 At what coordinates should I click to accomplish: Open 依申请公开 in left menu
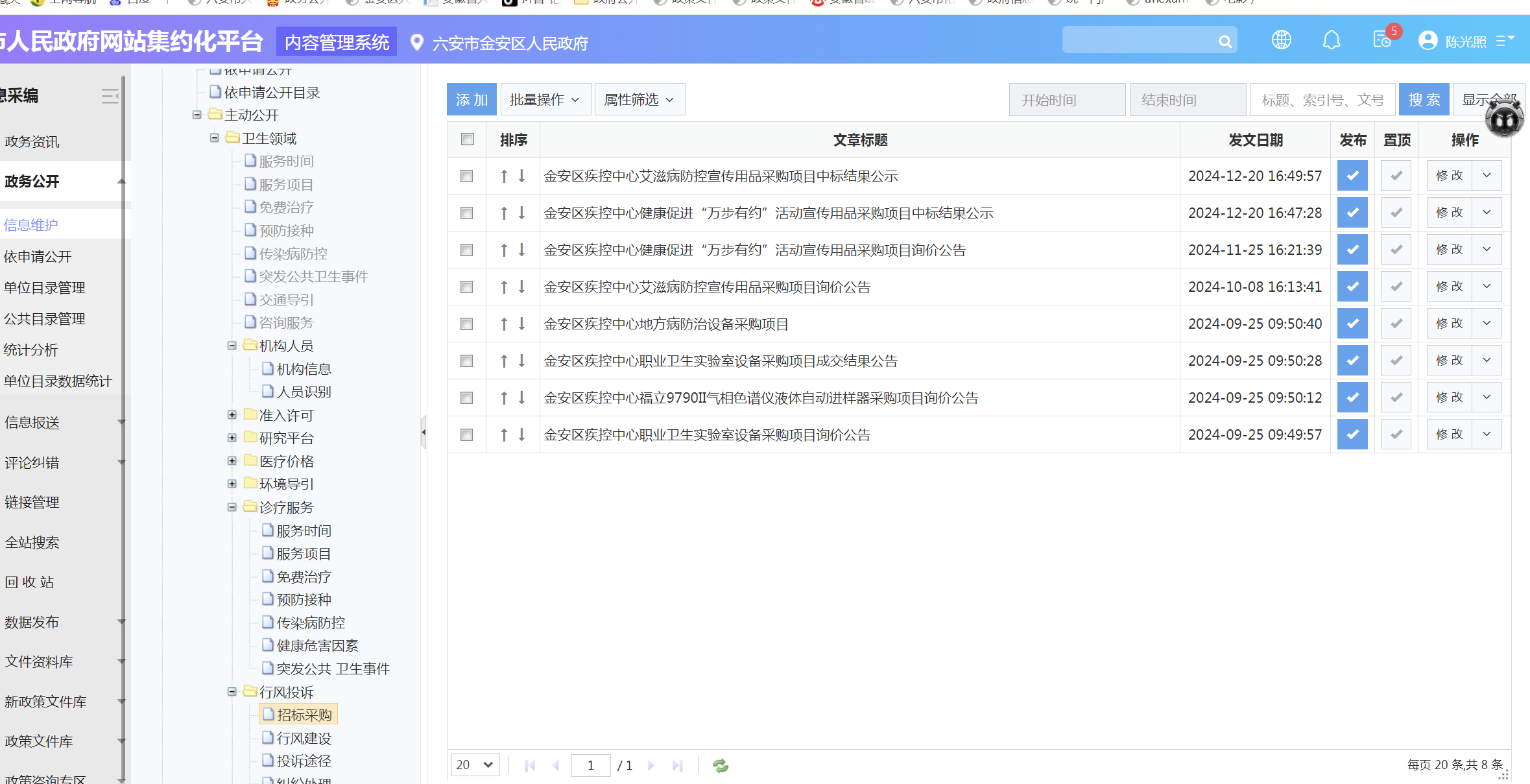pos(38,257)
